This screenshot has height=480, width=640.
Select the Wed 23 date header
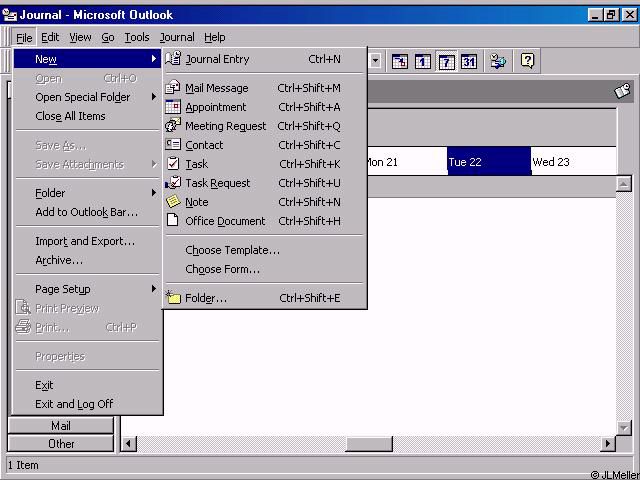574,162
